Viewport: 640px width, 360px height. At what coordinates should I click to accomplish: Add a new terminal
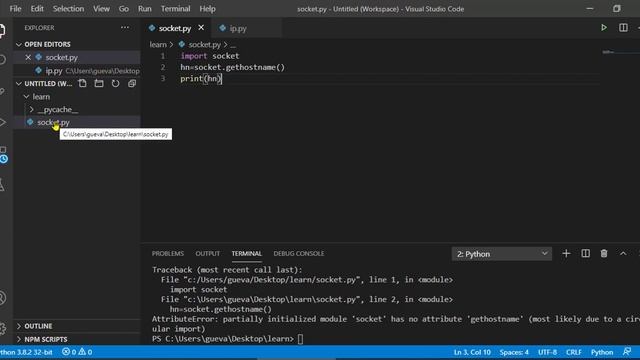coord(566,253)
